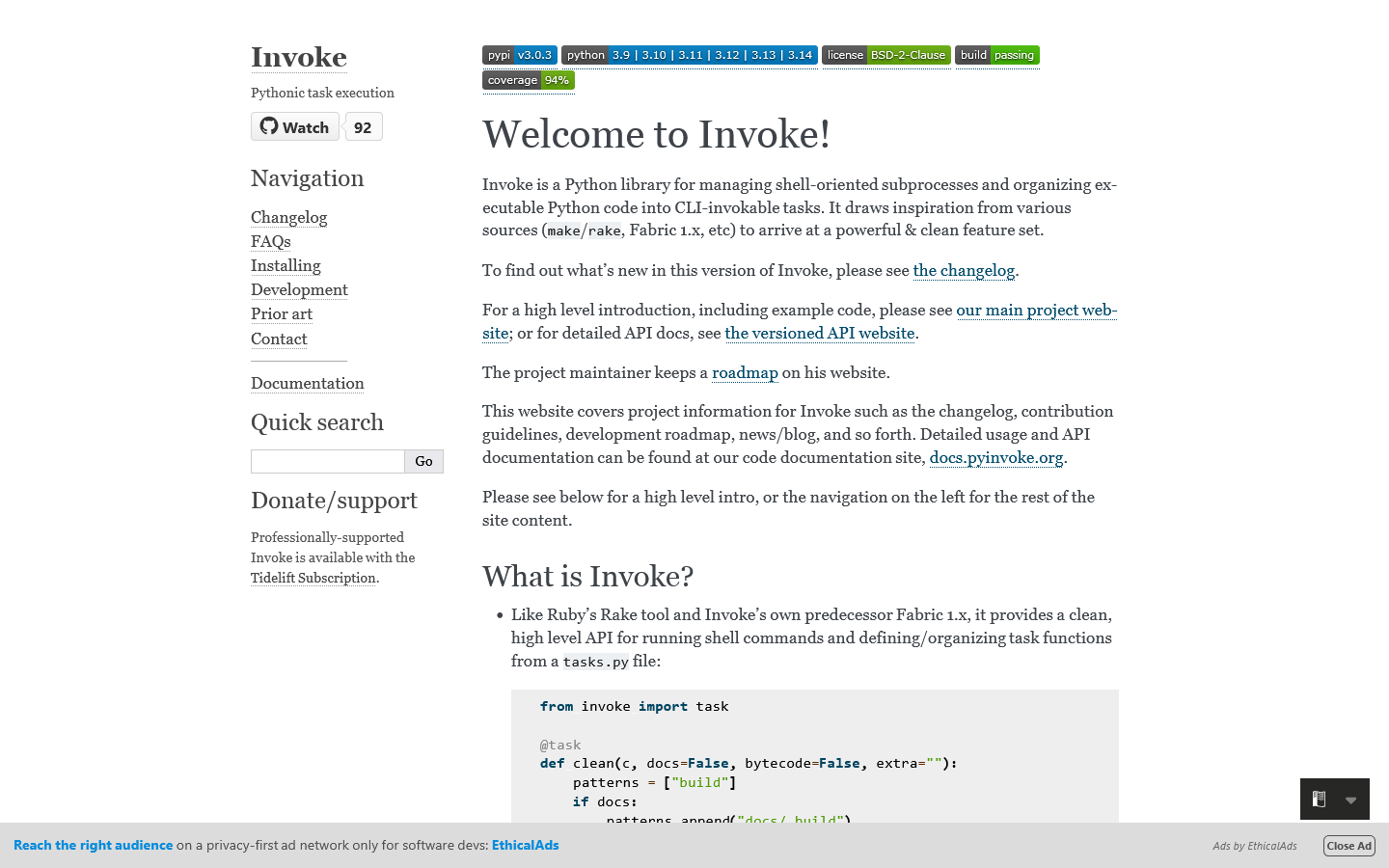1389x868 pixels.
Task: Click the Quick search heading
Action: (x=317, y=422)
